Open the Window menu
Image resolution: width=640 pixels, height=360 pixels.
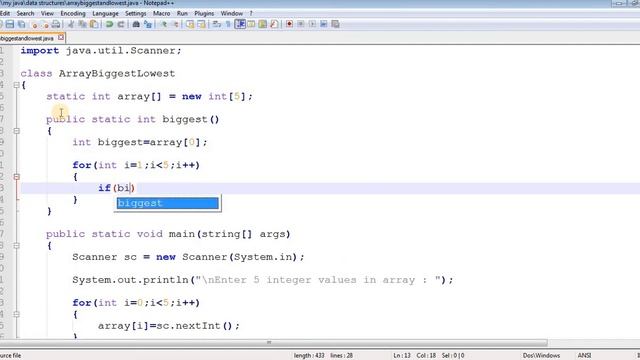[232, 13]
